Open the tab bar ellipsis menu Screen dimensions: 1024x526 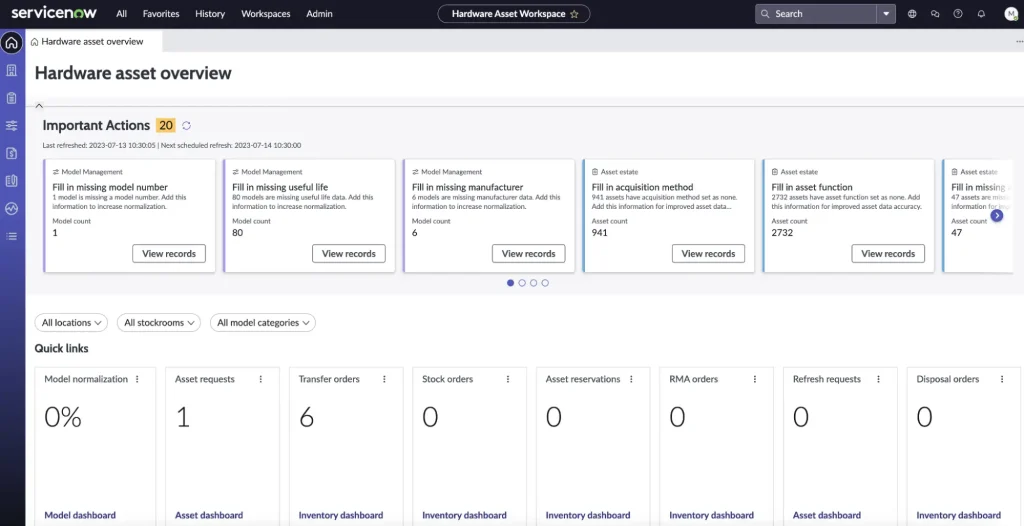(1019, 41)
